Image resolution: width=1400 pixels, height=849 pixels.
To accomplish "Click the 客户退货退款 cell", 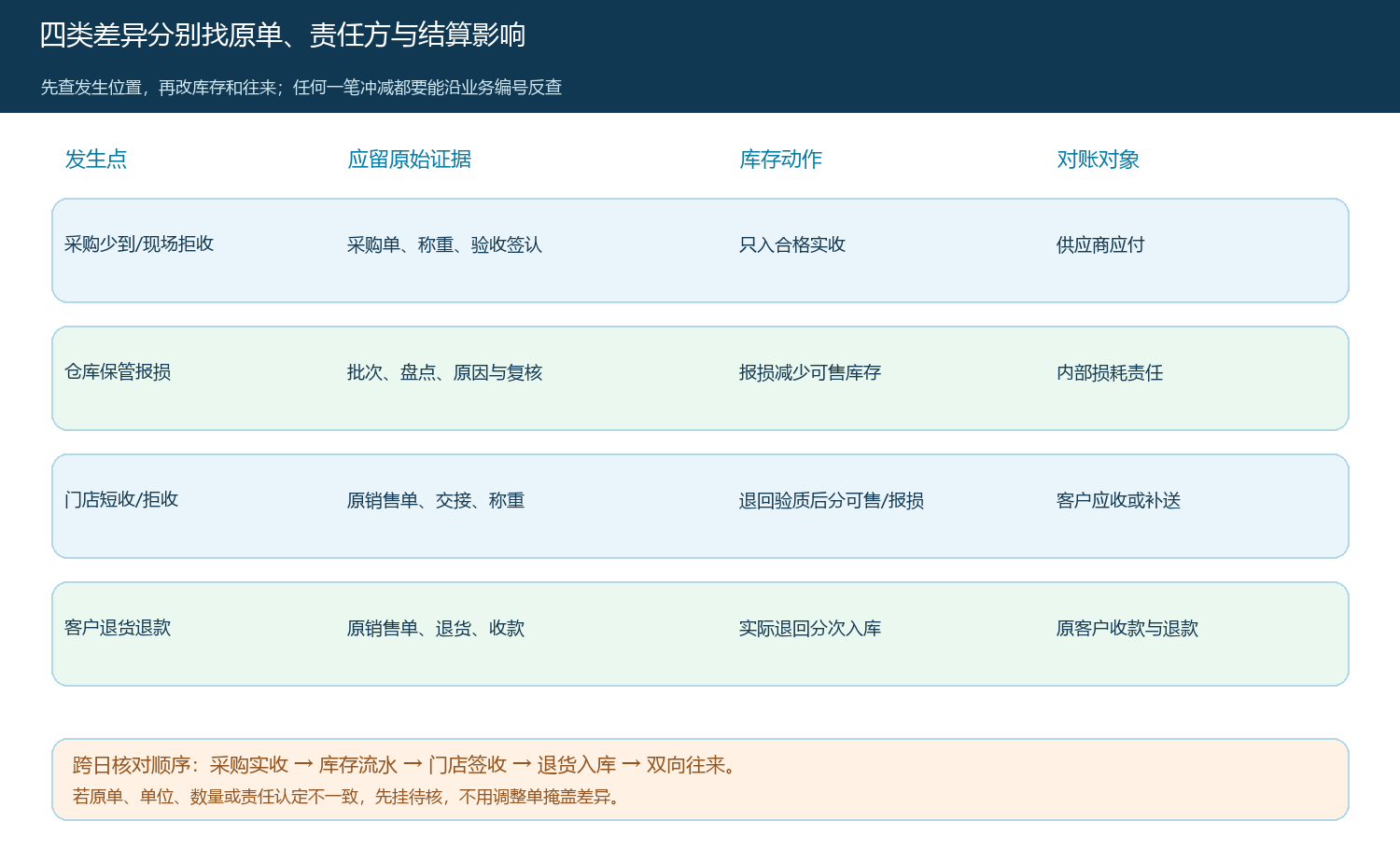I will [118, 628].
